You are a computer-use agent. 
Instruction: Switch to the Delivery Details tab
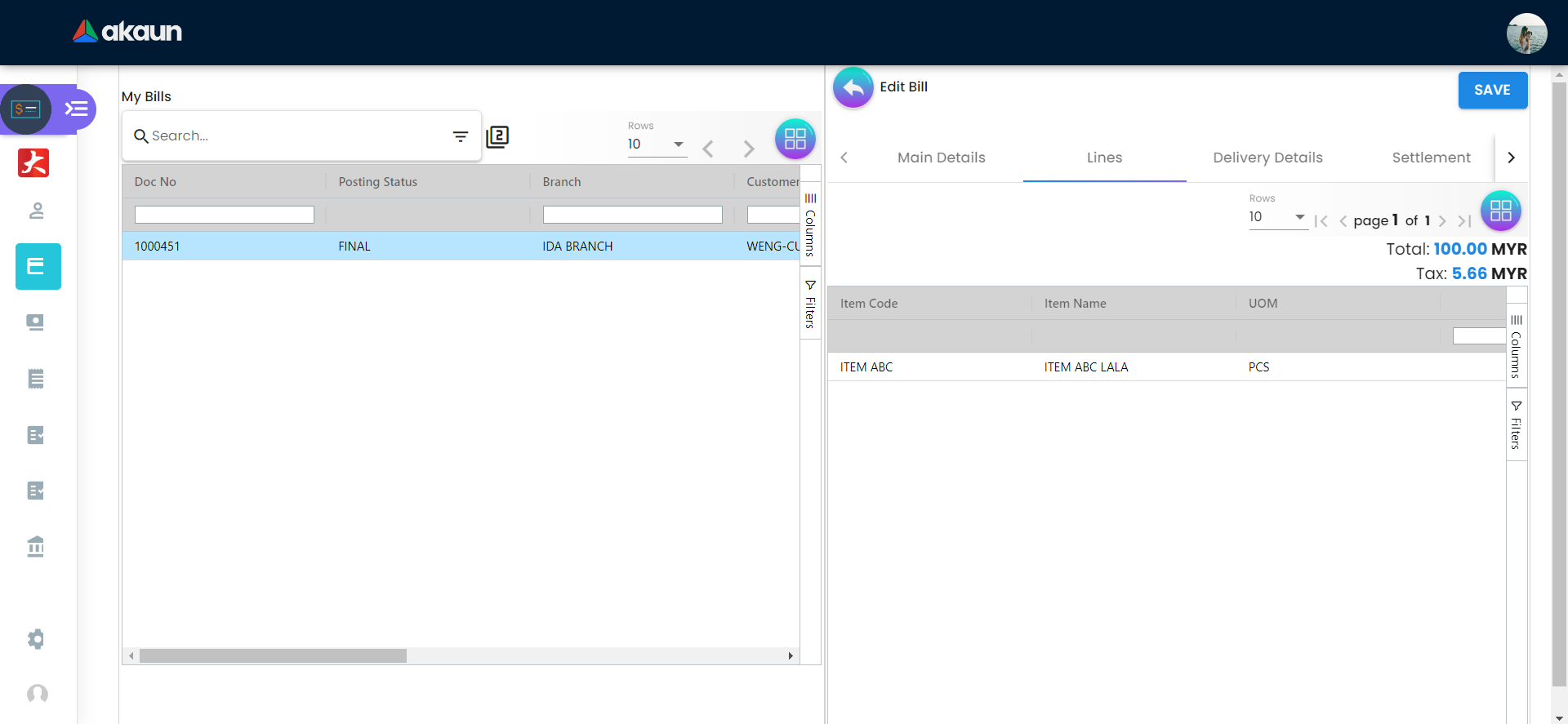coord(1267,158)
